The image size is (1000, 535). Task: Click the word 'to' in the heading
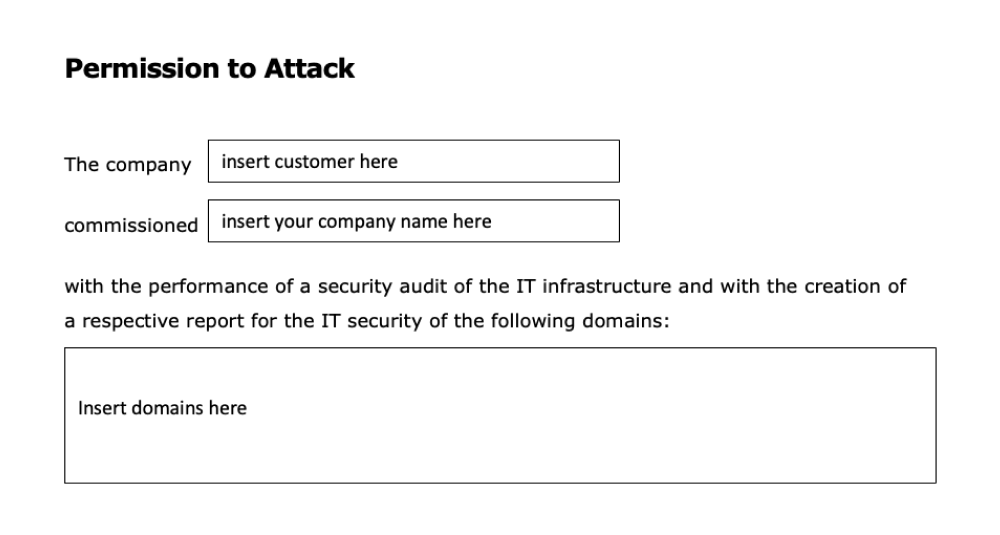(243, 68)
